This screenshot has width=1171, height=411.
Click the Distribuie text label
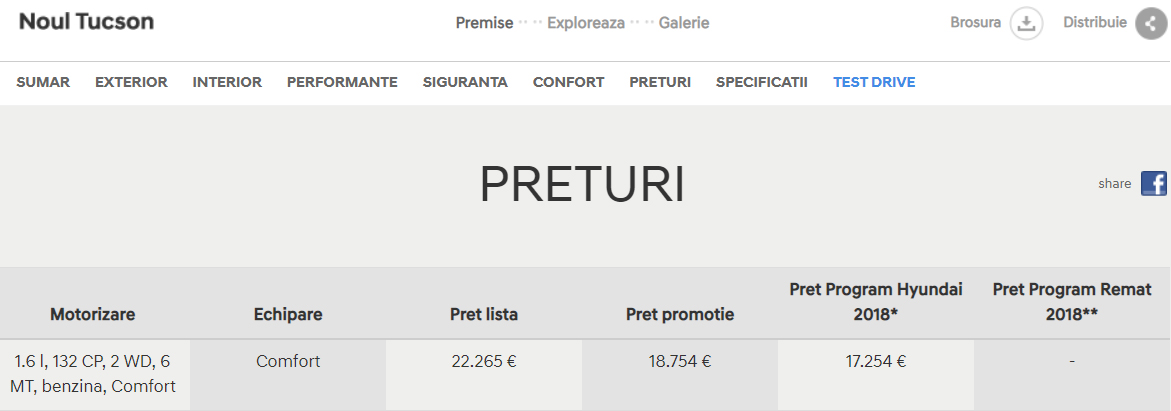point(1095,22)
